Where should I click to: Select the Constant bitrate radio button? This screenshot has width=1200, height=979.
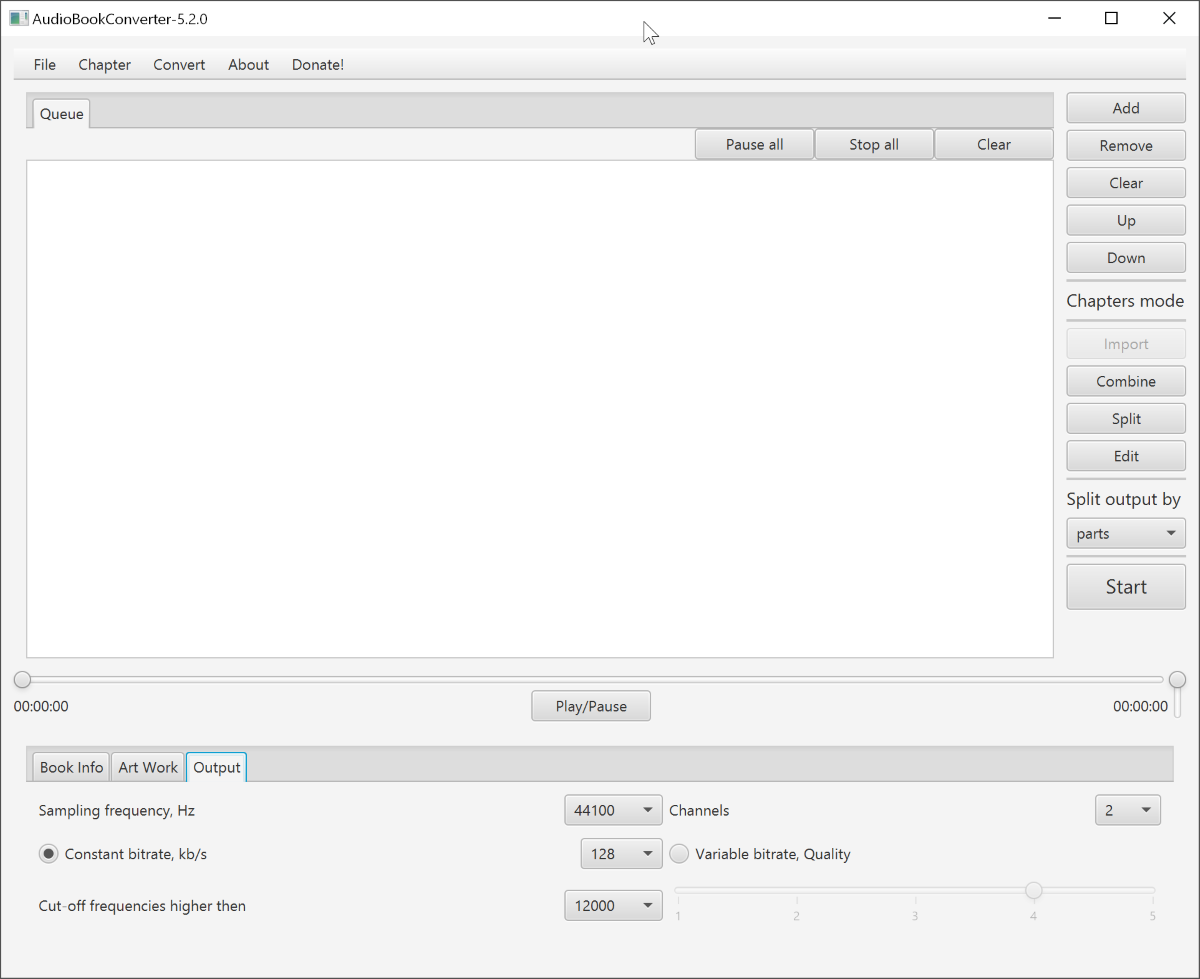click(48, 854)
